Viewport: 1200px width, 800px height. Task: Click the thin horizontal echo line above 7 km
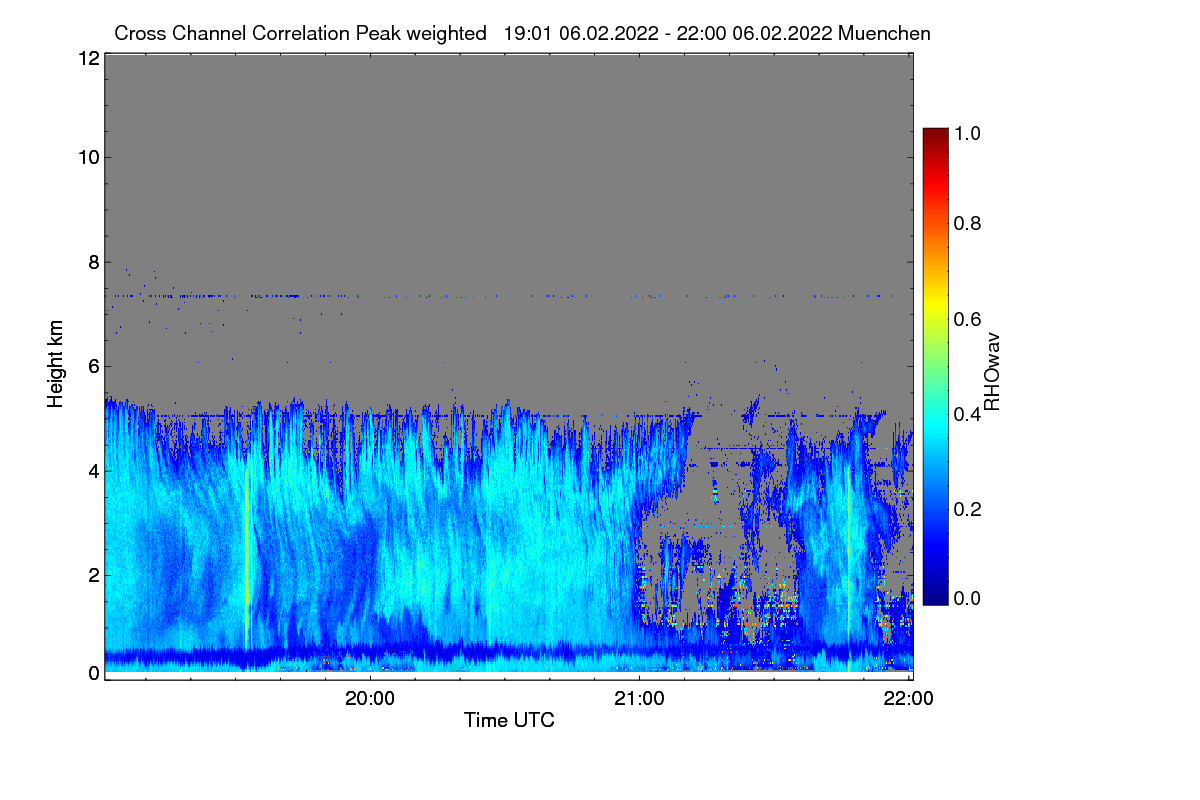(x=500, y=296)
